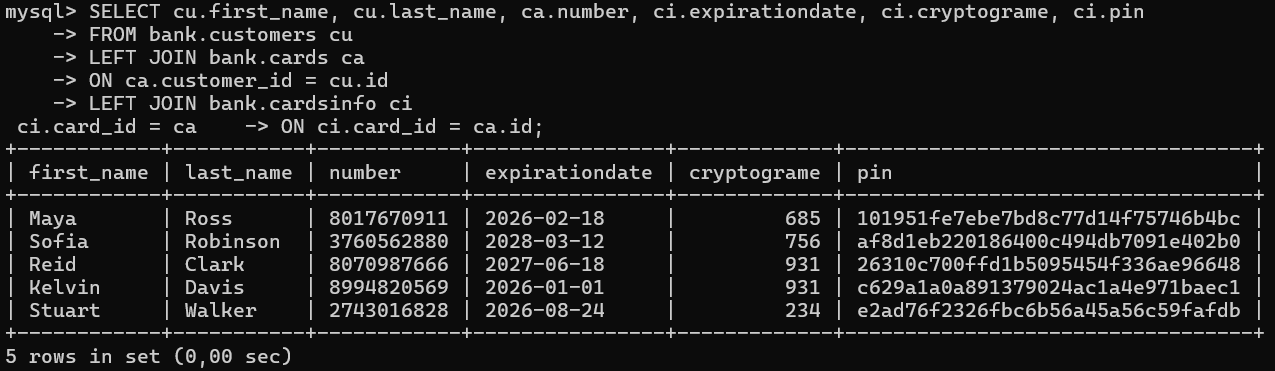Image resolution: width=1275 pixels, height=371 pixels.
Task: Click the last name Clark
Action: (215, 265)
